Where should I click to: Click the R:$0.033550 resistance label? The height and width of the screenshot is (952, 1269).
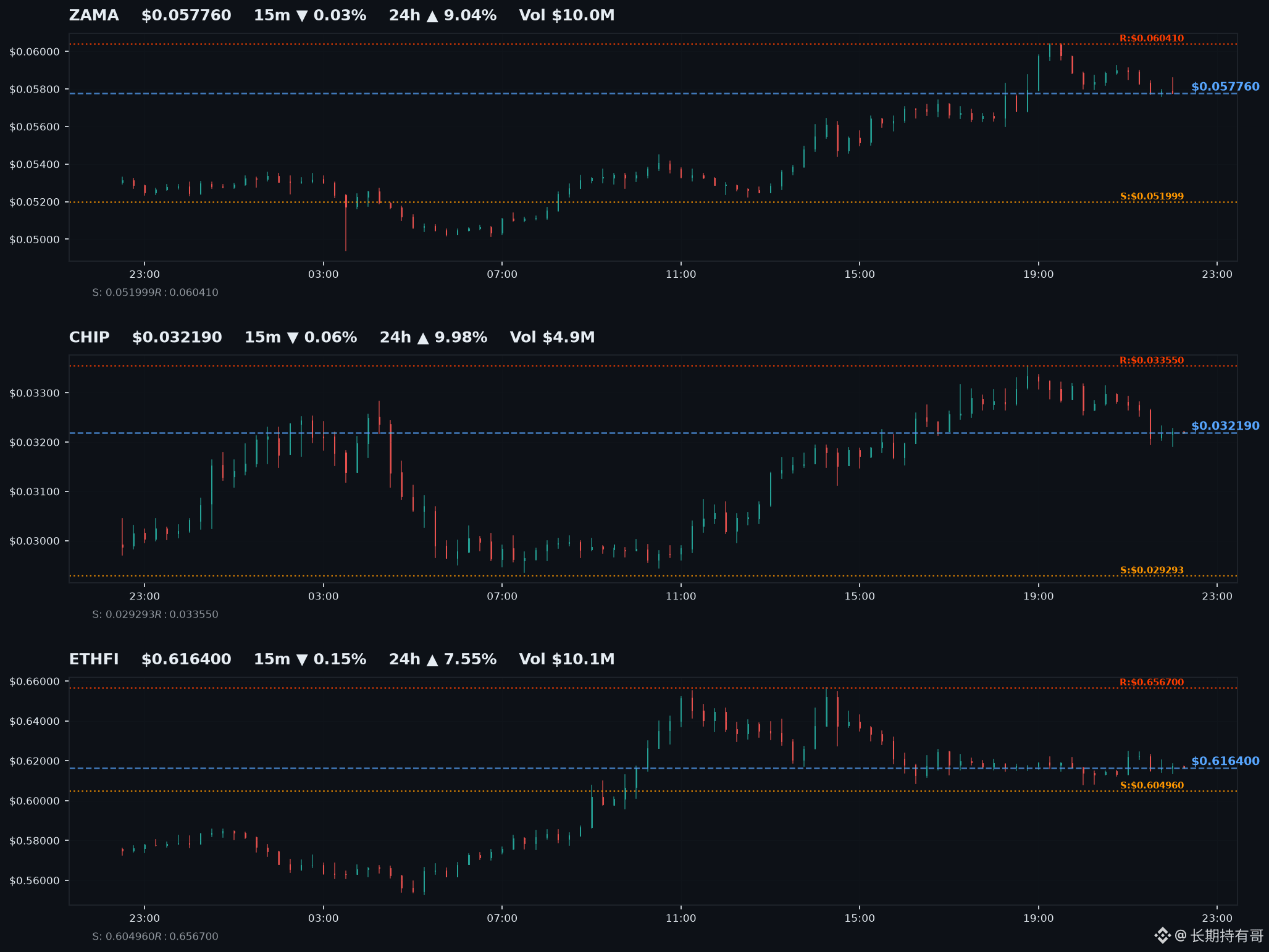(x=1152, y=361)
